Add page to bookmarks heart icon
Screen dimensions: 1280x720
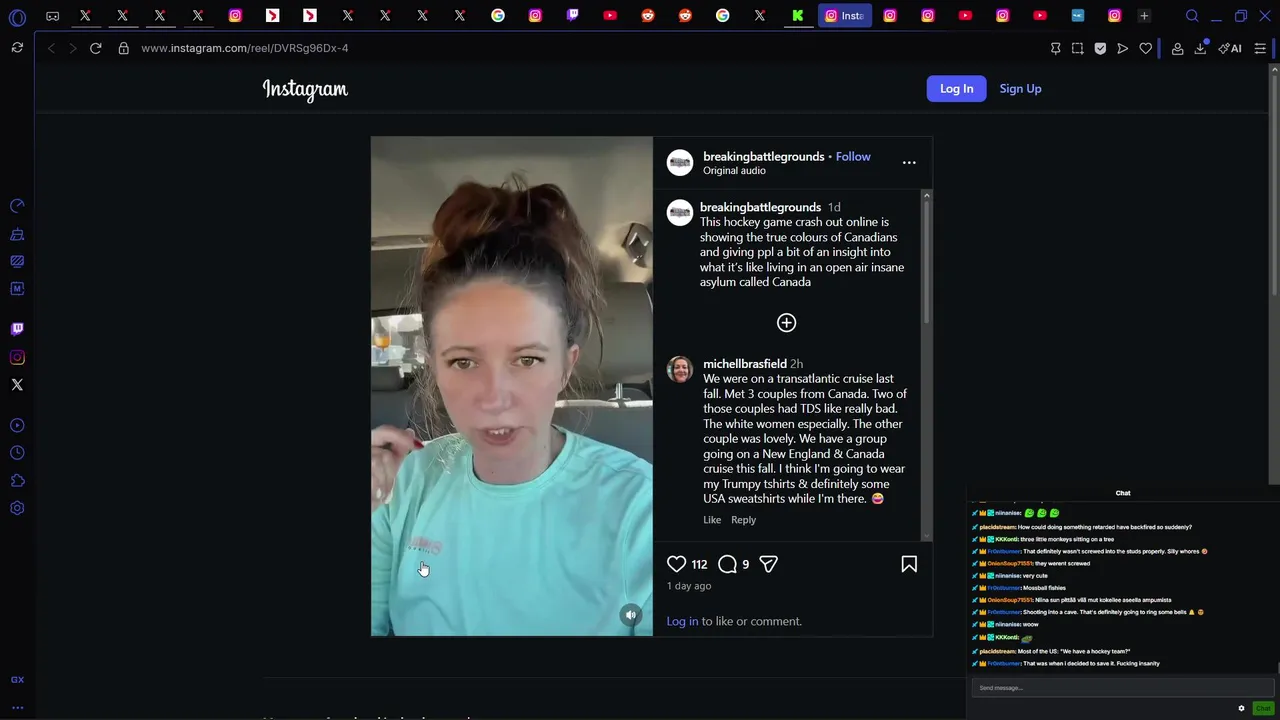(x=1146, y=48)
